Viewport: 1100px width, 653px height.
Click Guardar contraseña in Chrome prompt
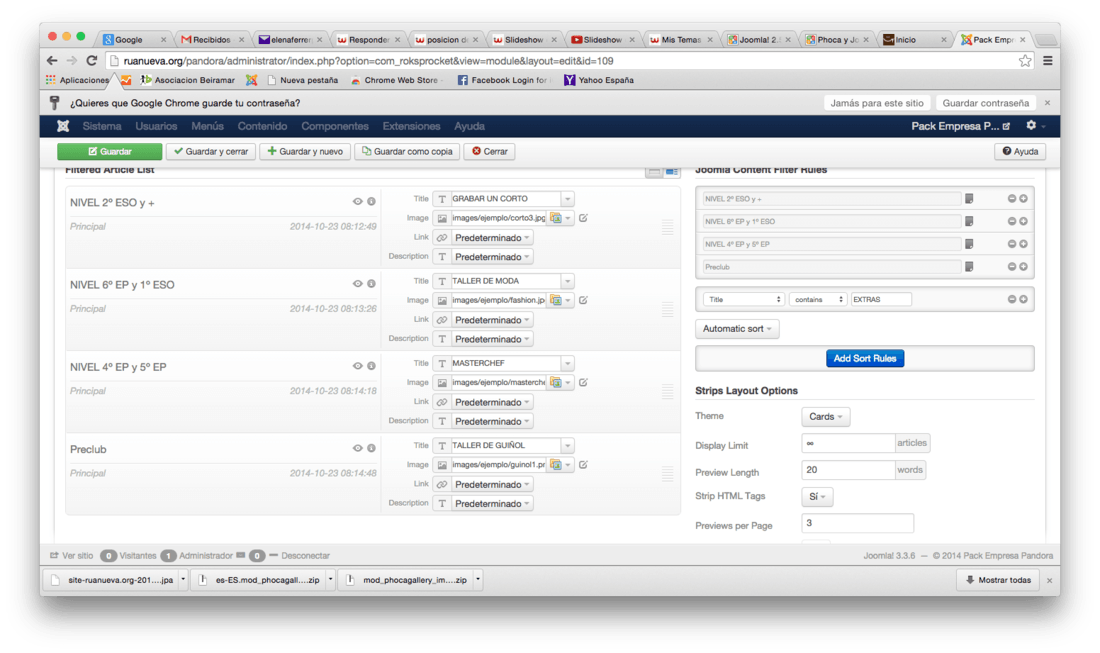point(985,103)
